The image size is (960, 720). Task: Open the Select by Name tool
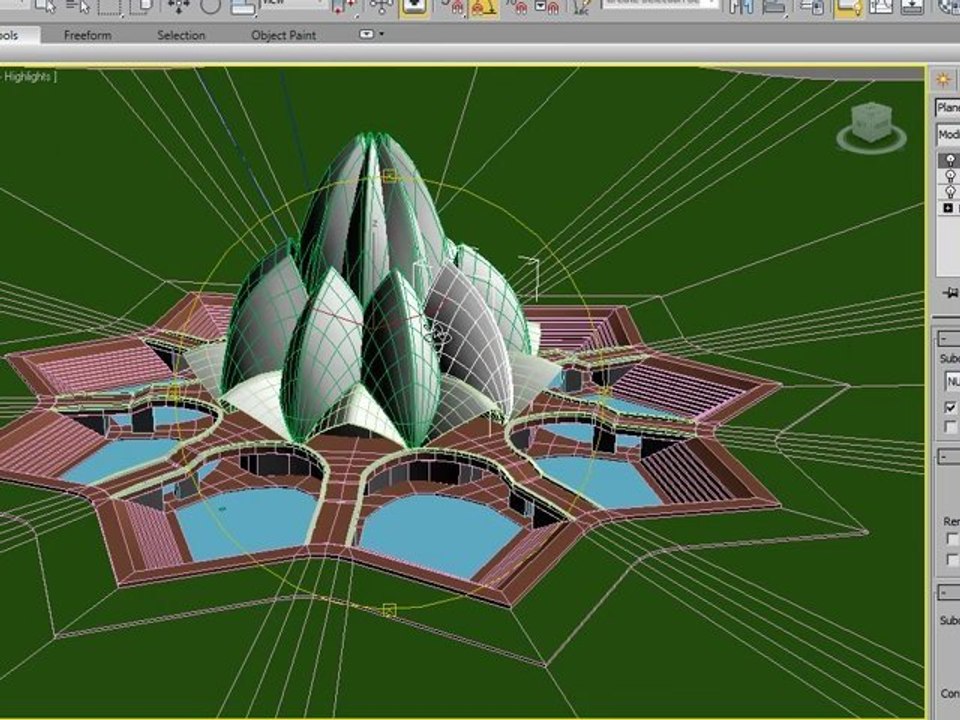point(78,6)
